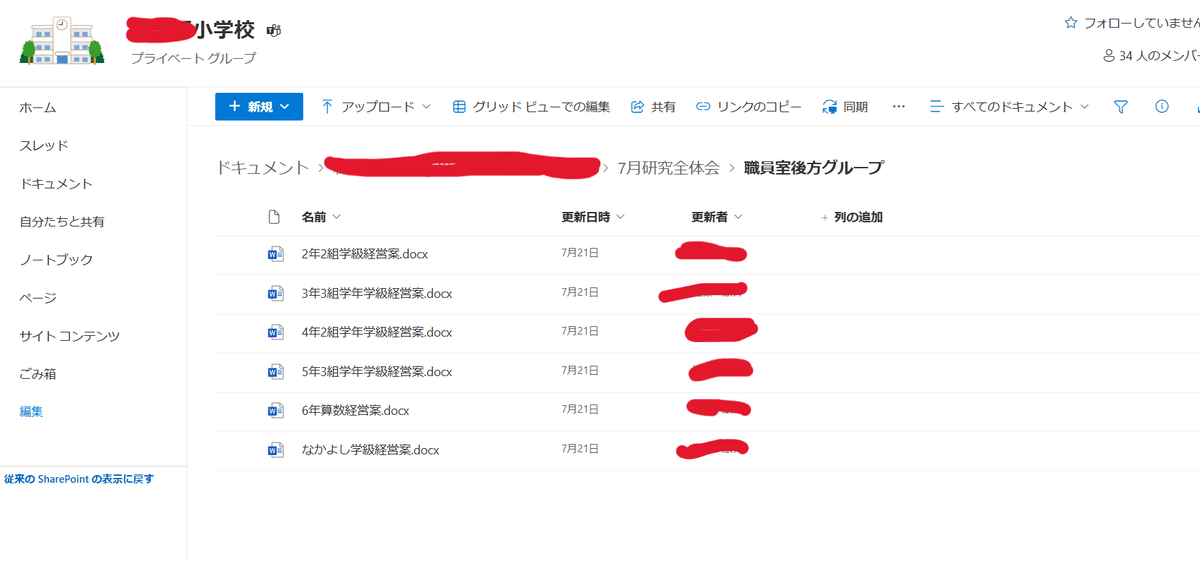Open なかよし学級経営案.docx
The width and height of the screenshot is (1200, 561).
pos(371,450)
